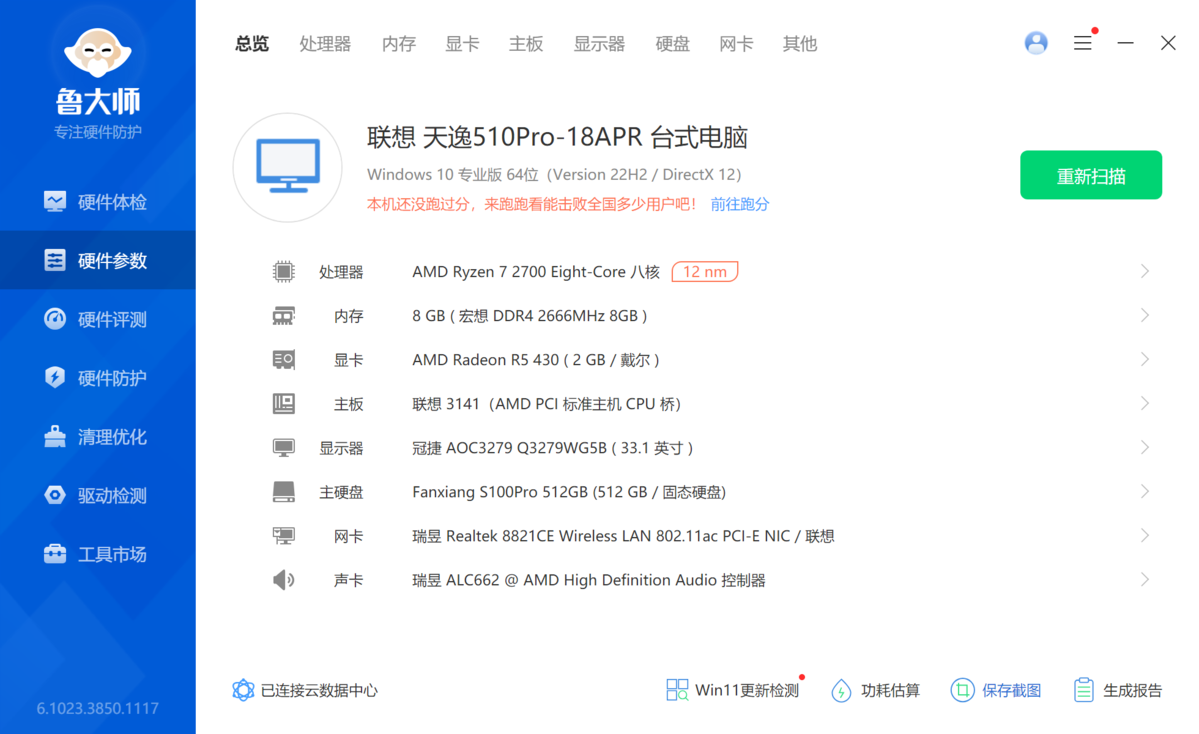Click 冠捷 AOC3279 Q3279WG5B monitor text

pyautogui.click(x=553, y=448)
